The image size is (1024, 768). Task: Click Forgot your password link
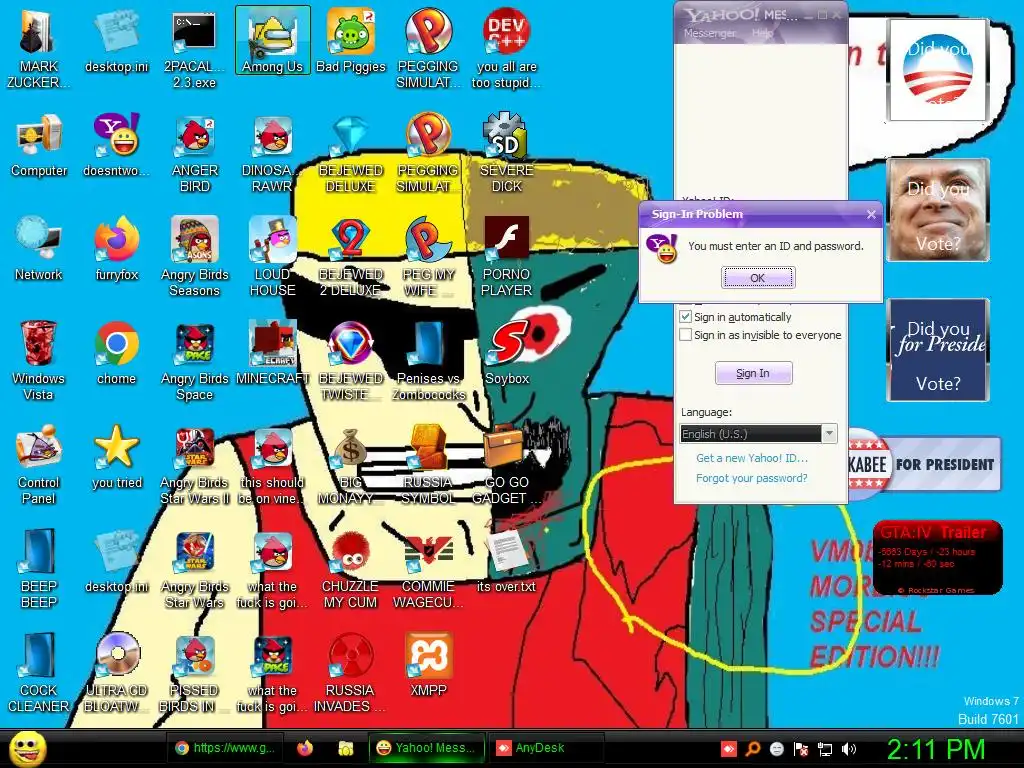752,478
